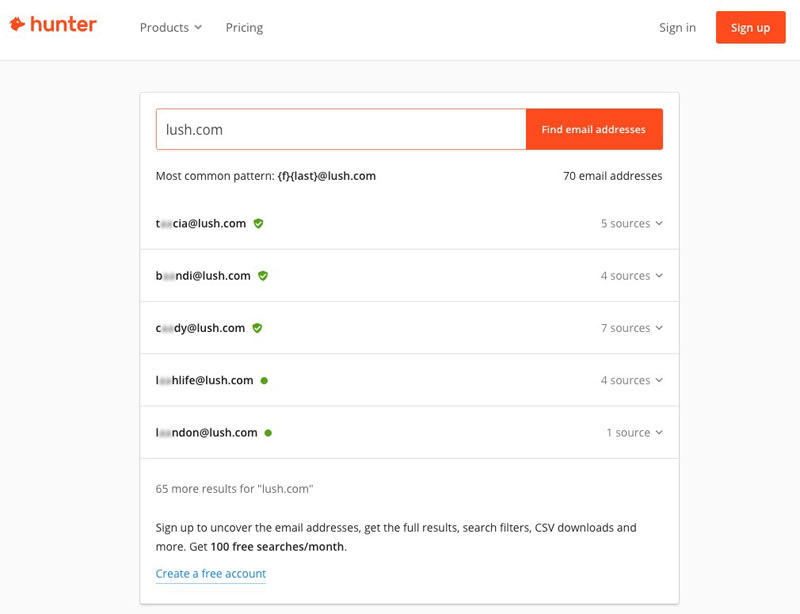Select the l..hlife@lush.com email address
800x614 pixels.
204,380
